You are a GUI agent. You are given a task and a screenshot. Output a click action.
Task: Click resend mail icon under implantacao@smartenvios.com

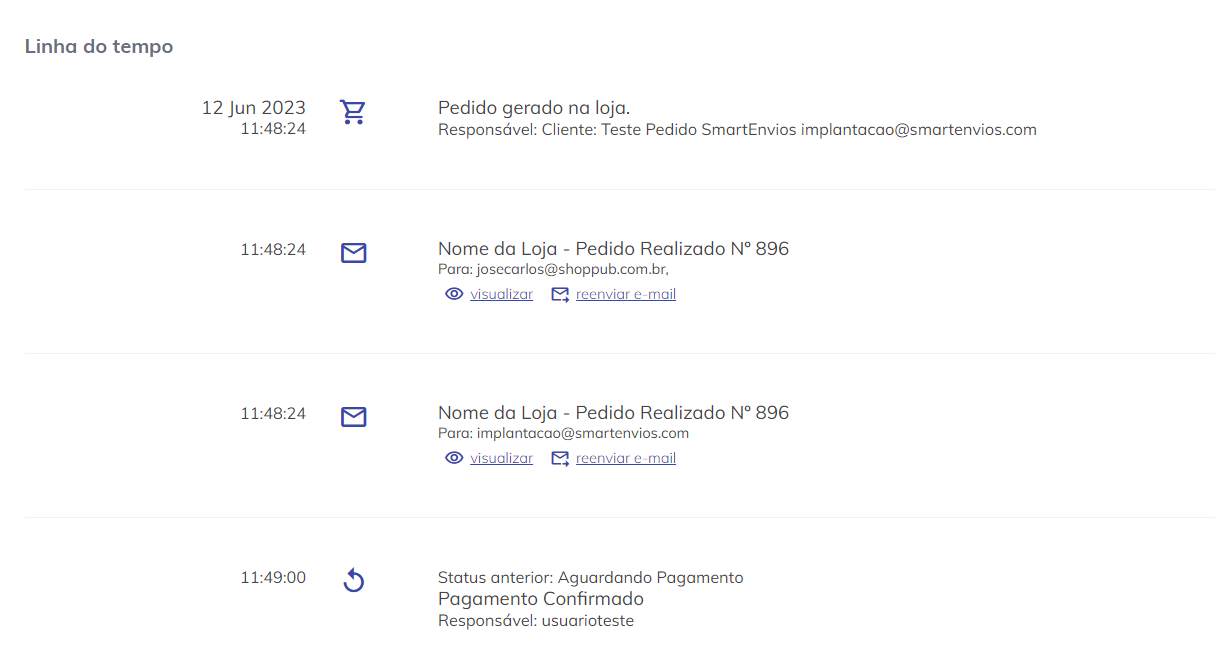click(560, 458)
